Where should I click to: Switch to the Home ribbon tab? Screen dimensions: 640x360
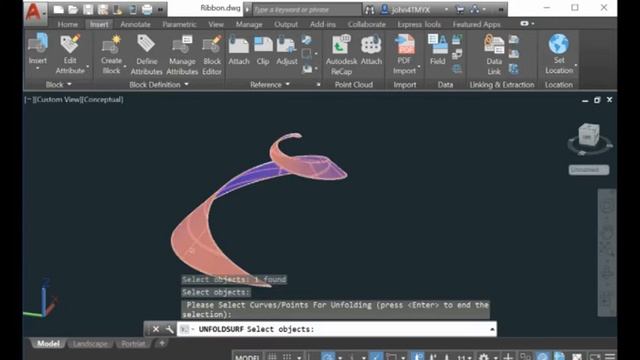click(67, 24)
